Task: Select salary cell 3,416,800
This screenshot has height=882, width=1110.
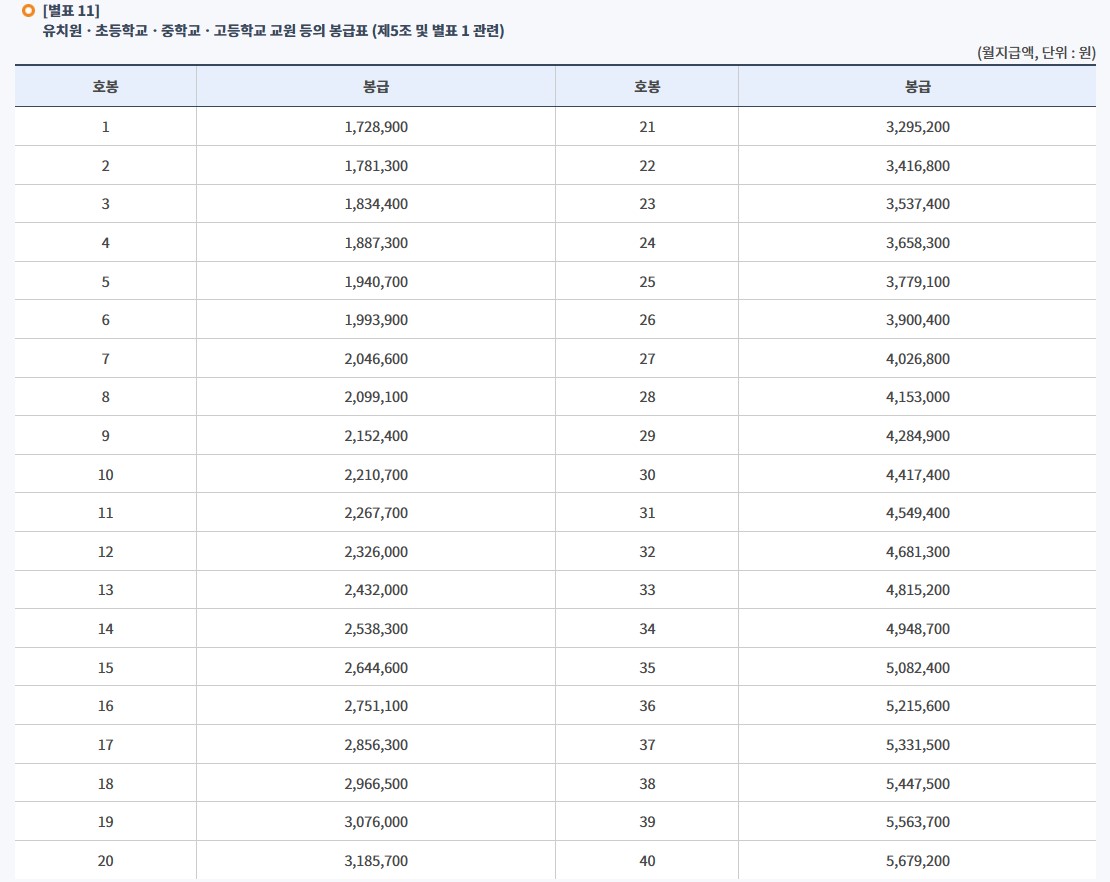Action: 917,166
